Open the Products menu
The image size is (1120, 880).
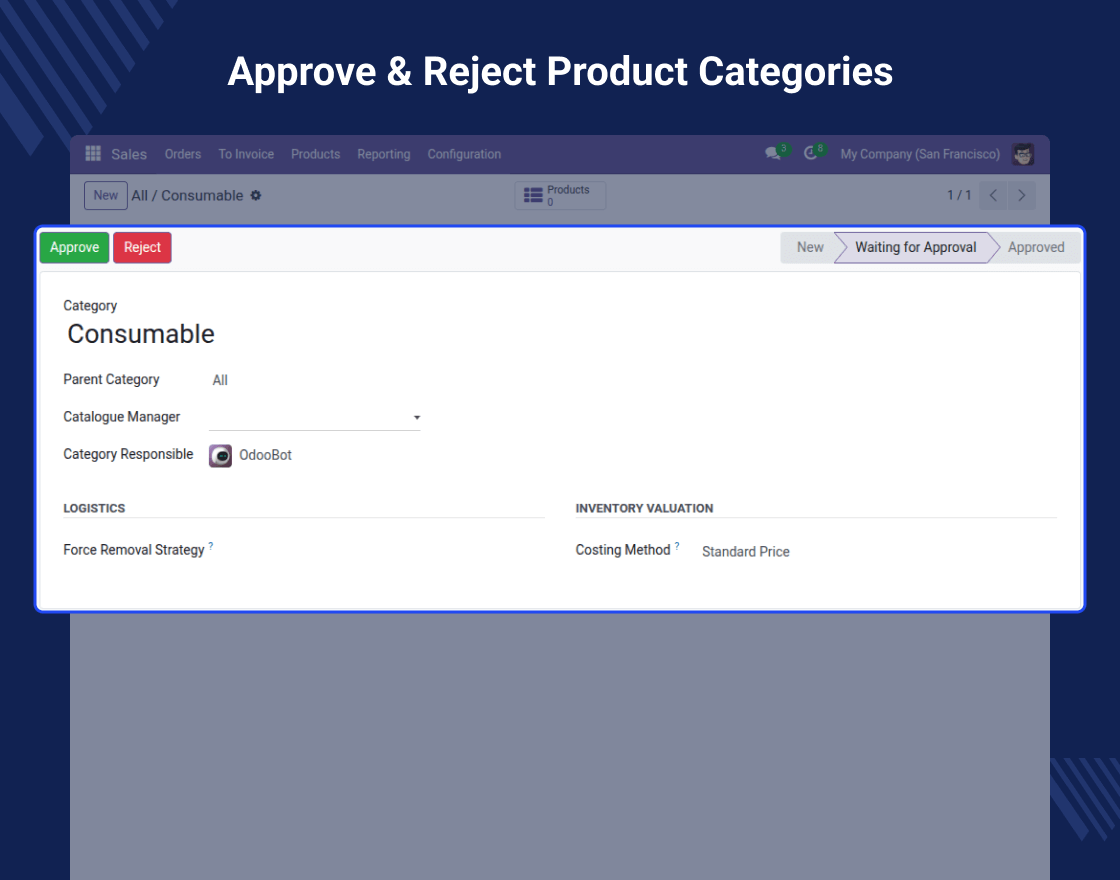(x=315, y=154)
